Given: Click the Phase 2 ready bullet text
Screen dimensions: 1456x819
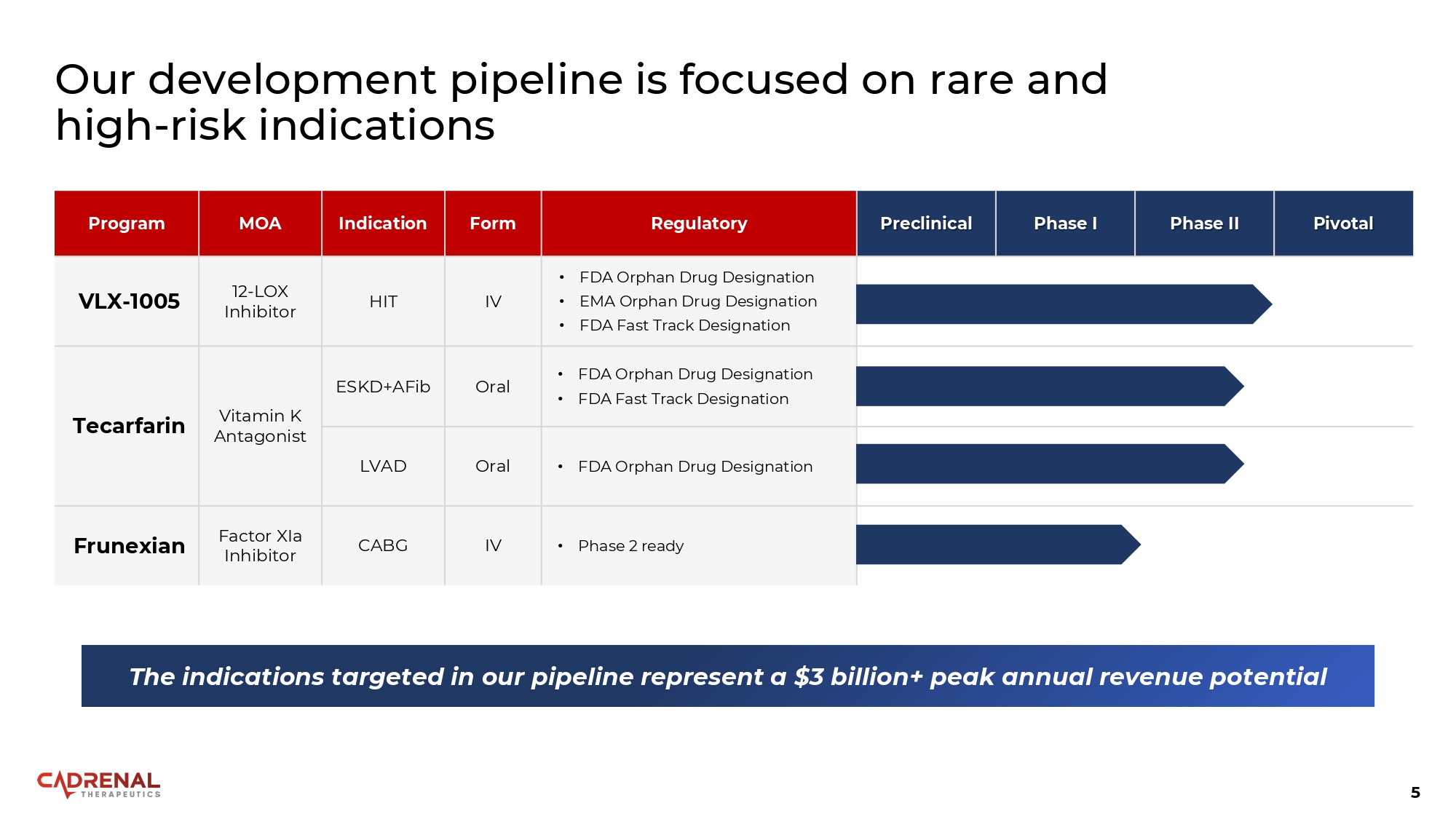Looking at the screenshot, I should click(630, 546).
